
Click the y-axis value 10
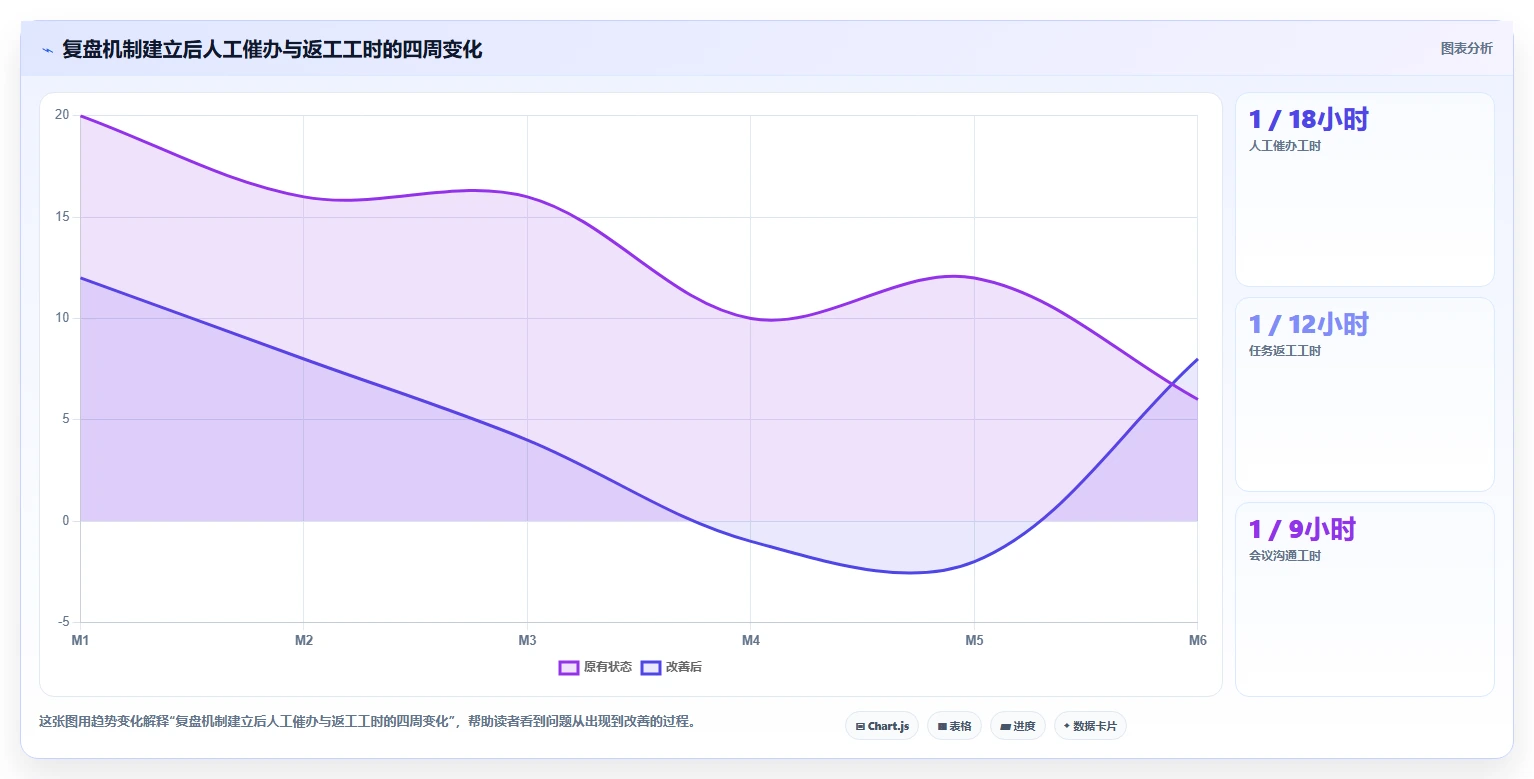click(62, 318)
